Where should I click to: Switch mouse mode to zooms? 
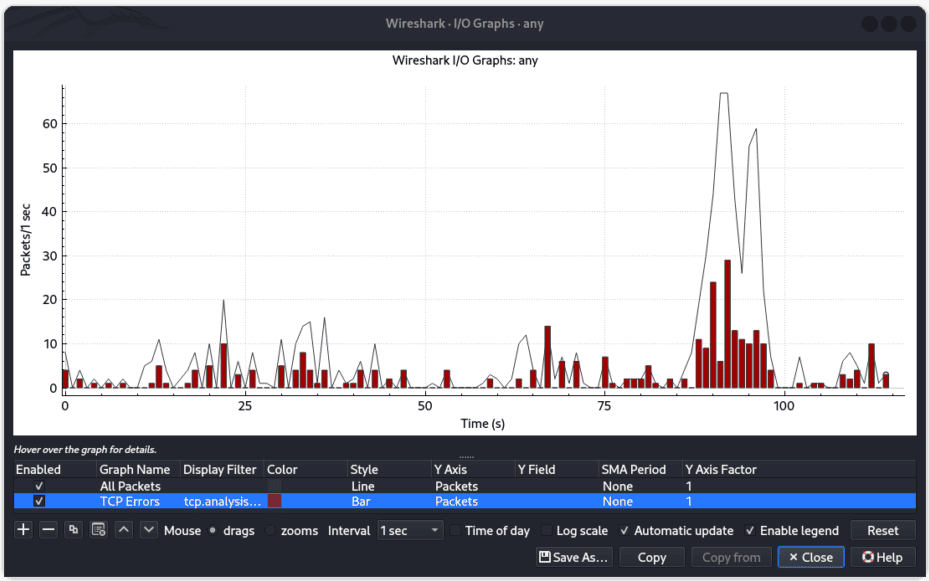(269, 531)
